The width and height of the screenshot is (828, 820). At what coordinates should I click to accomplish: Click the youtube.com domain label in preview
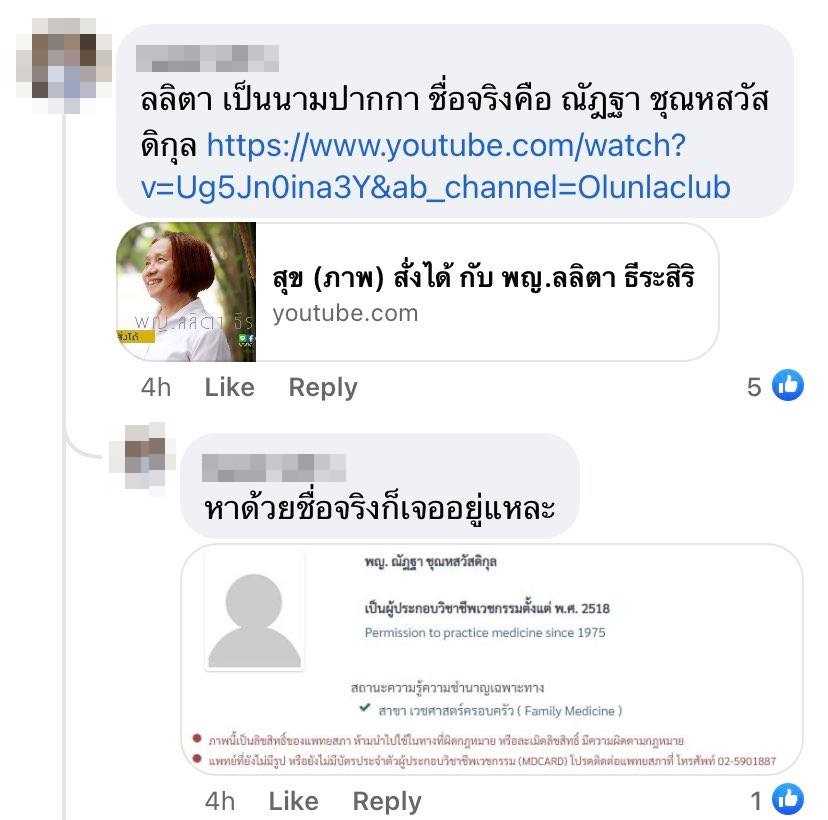tap(345, 314)
